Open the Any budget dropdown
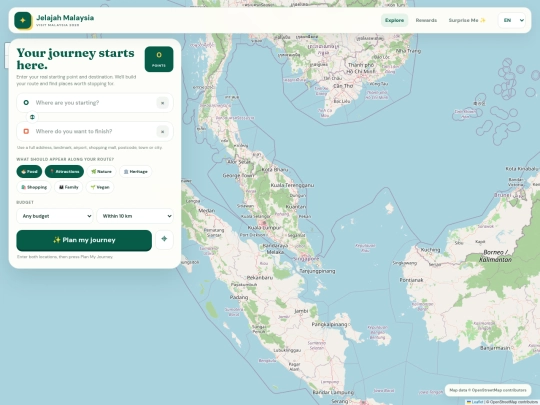The width and height of the screenshot is (540, 405). (55, 216)
